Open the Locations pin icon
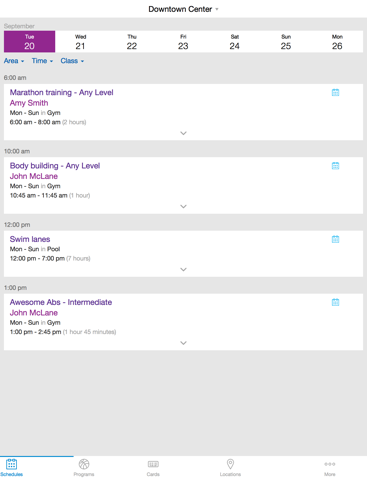The image size is (367, 480). pyautogui.click(x=230, y=464)
